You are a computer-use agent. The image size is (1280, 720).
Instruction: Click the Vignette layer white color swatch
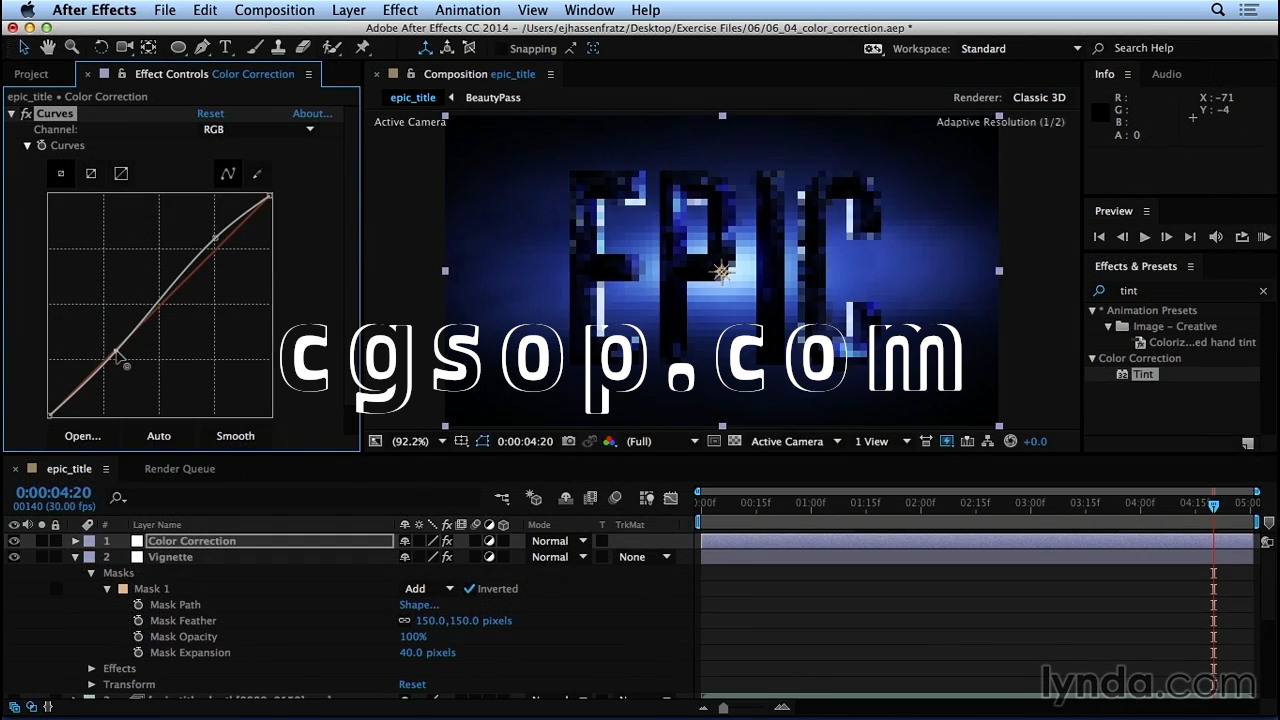137,557
